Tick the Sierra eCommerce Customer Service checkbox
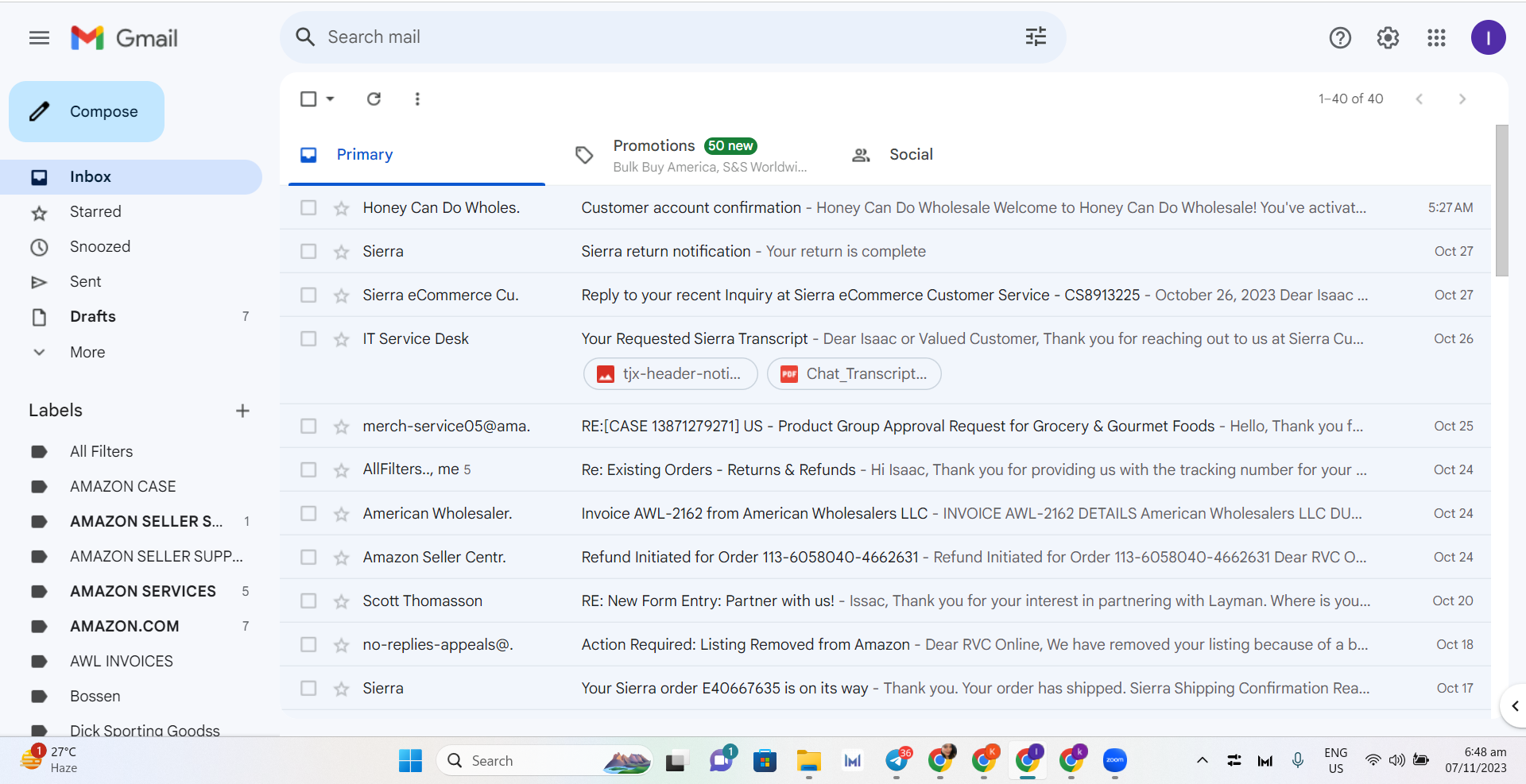 (x=308, y=295)
